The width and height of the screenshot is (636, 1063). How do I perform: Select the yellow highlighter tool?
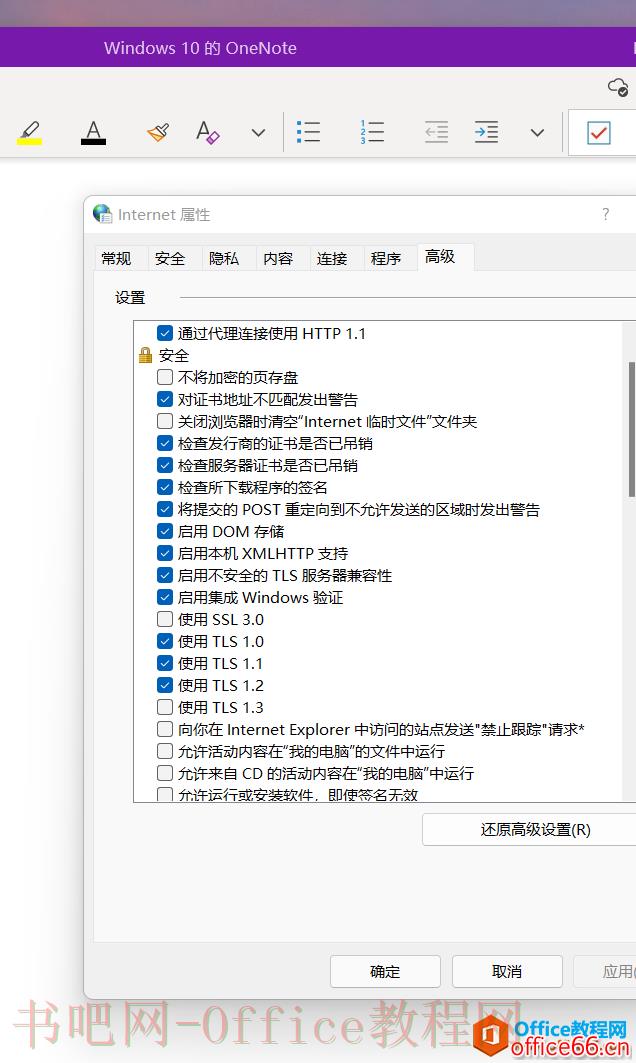(29, 132)
